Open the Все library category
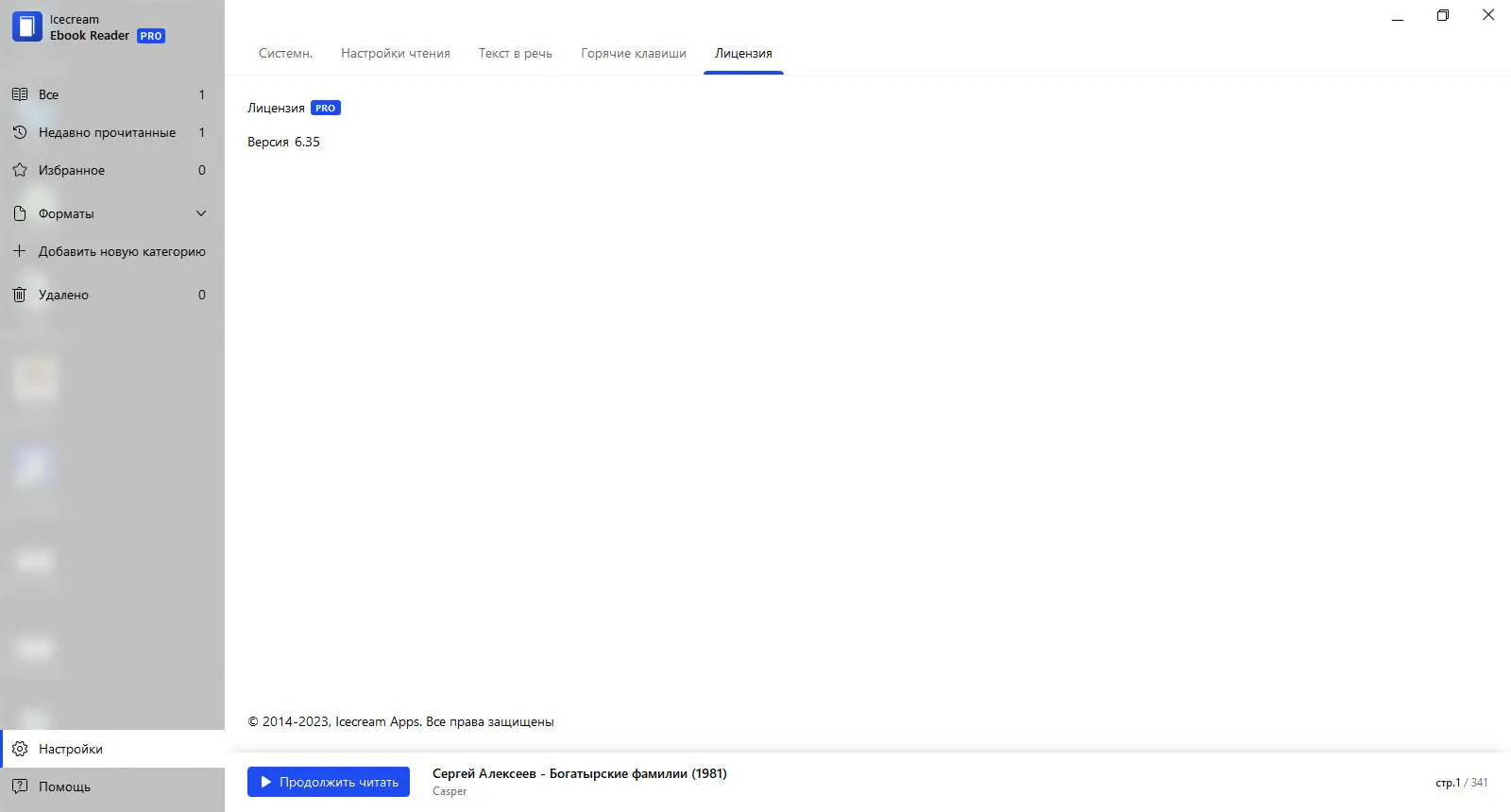The width and height of the screenshot is (1511, 812). tap(112, 94)
